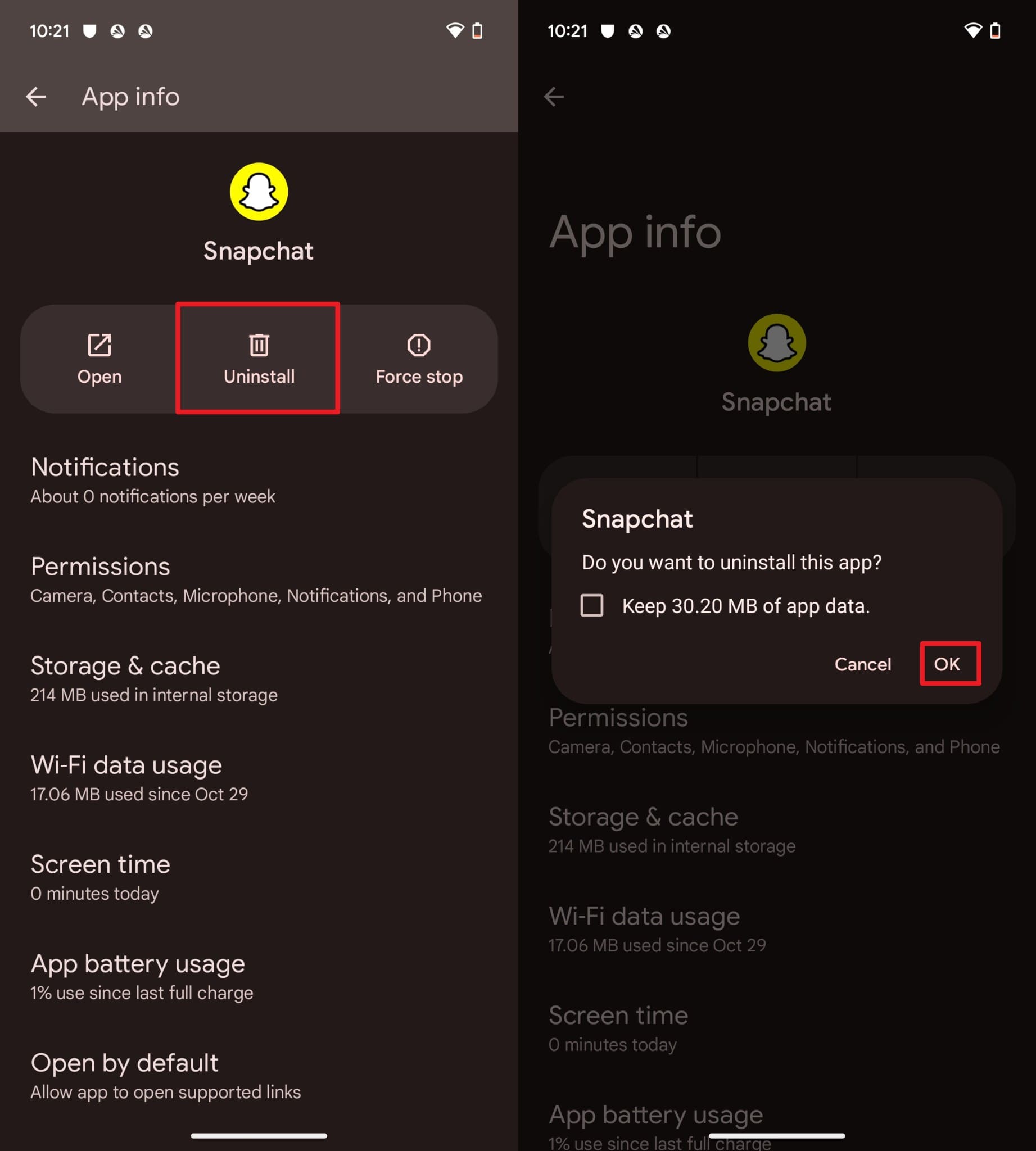Tap the Uninstall trash icon
This screenshot has height=1151, width=1036.
pyautogui.click(x=259, y=345)
